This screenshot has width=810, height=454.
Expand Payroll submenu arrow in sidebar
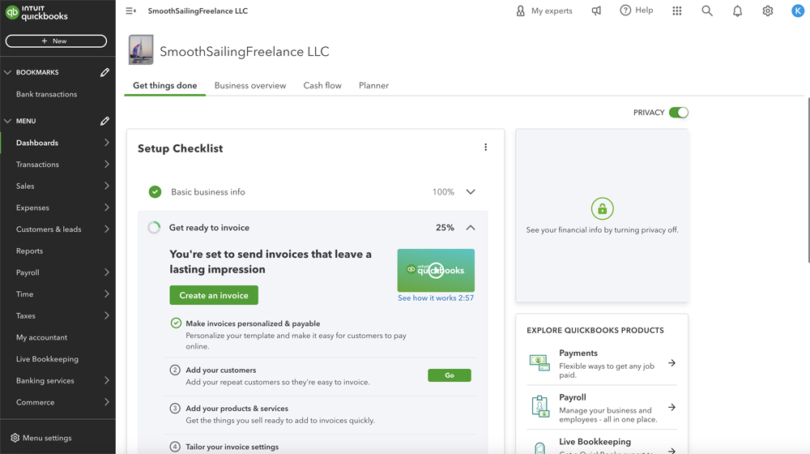[106, 272]
